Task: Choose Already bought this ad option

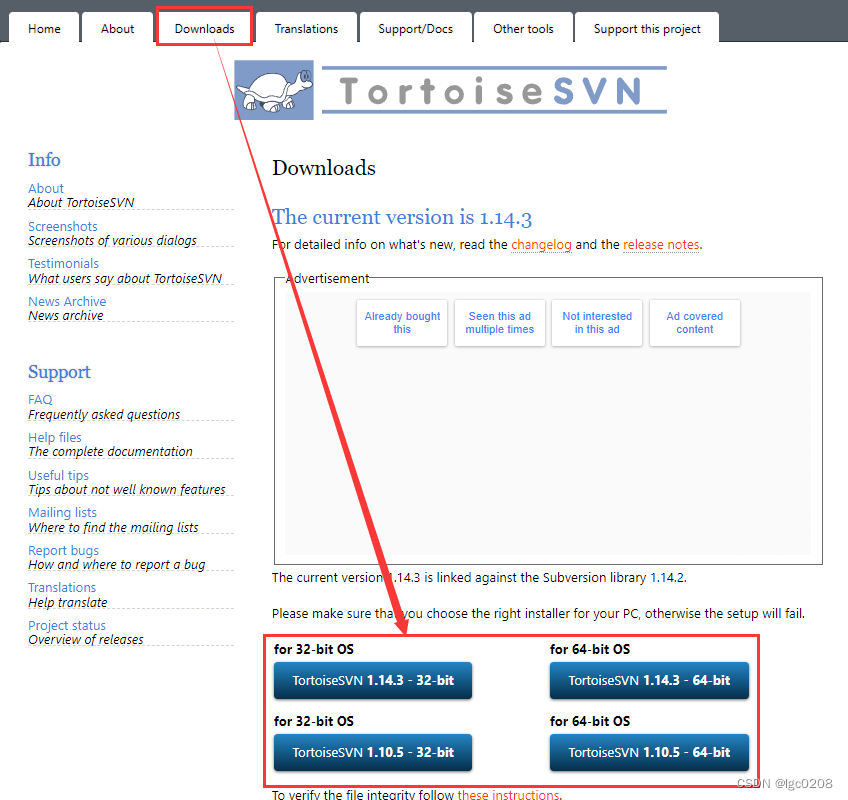Action: (402, 323)
